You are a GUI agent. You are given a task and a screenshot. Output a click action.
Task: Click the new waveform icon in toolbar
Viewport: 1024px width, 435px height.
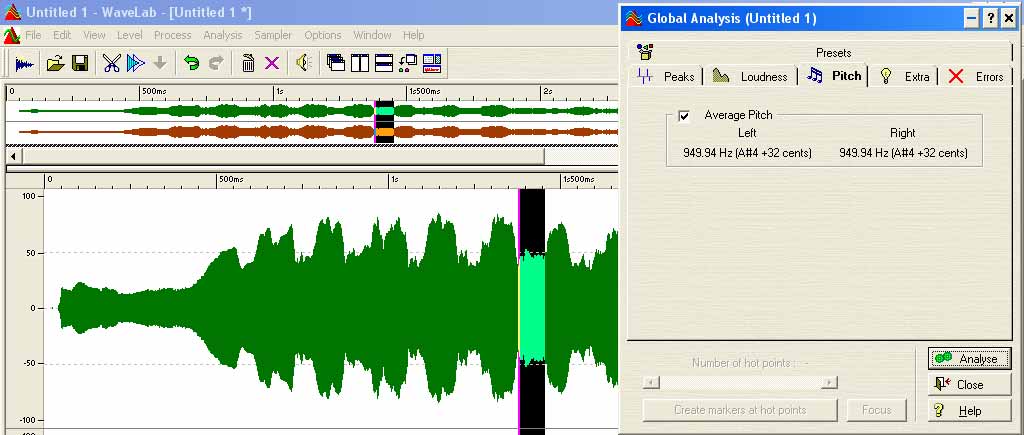(x=24, y=63)
